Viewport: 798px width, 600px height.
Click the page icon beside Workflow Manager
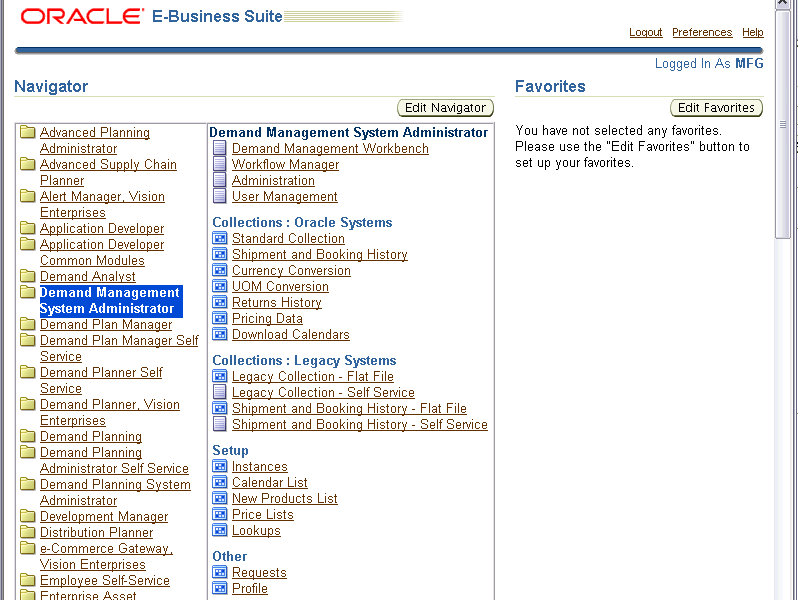[x=219, y=164]
